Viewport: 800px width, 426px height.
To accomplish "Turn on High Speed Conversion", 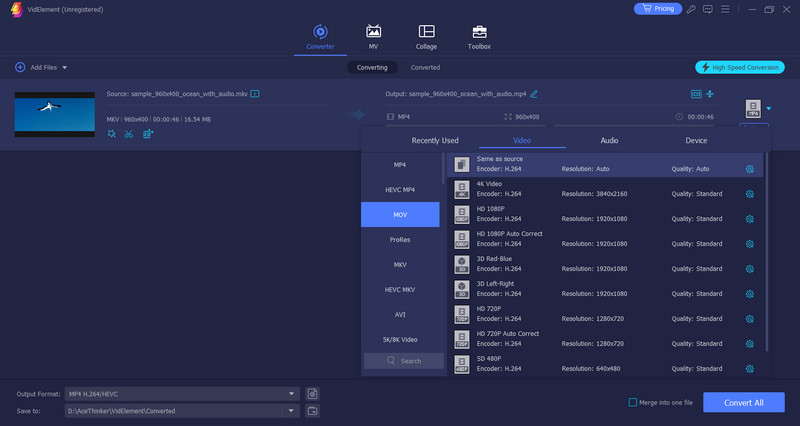I will tap(740, 67).
